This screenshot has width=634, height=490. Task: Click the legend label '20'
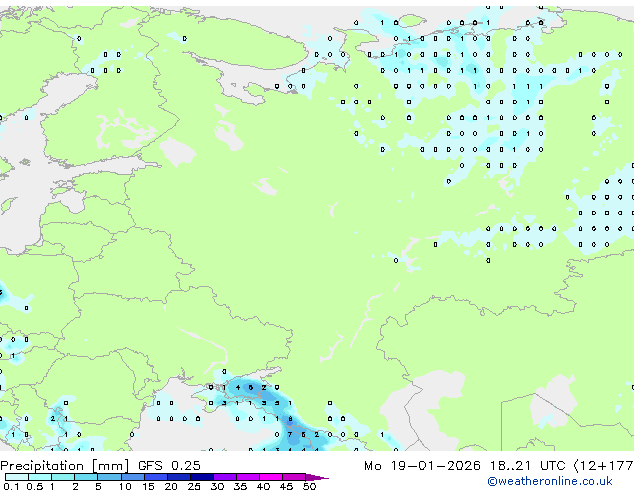coord(171,486)
